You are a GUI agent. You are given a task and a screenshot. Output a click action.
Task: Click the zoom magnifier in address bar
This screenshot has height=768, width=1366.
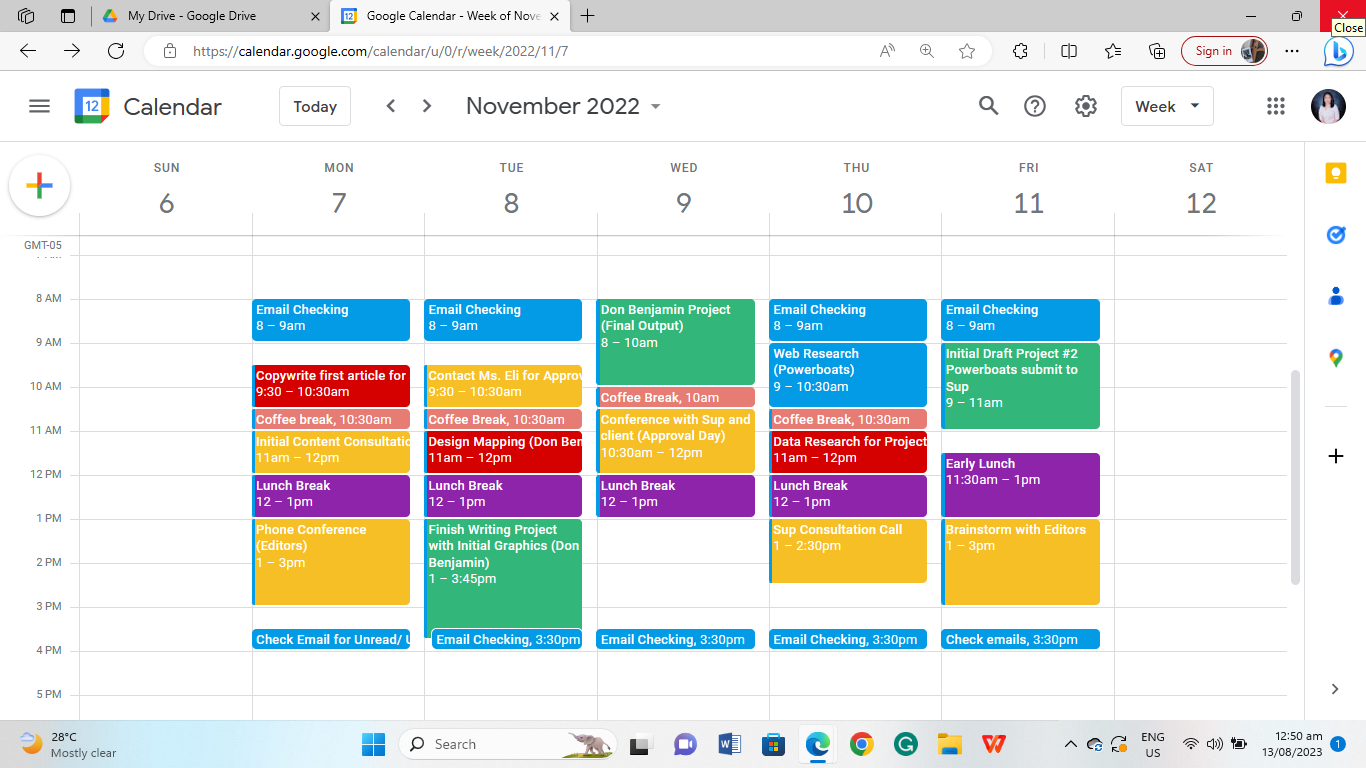tap(927, 51)
